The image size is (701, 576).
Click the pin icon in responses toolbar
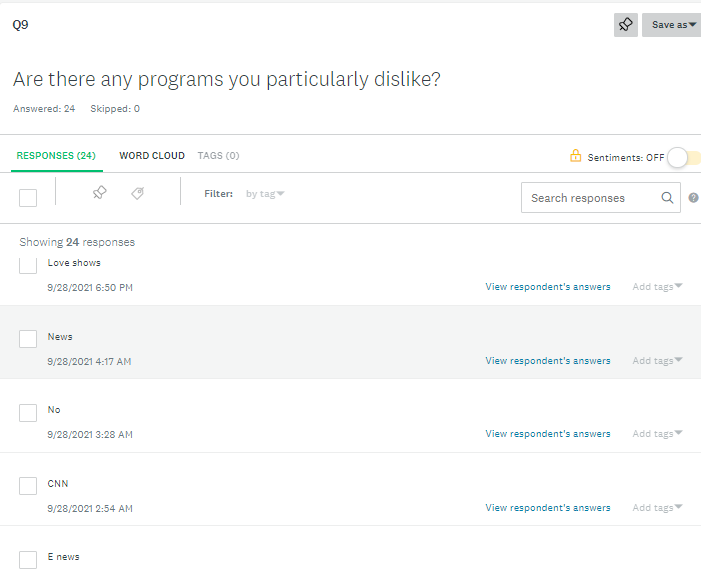(99, 193)
